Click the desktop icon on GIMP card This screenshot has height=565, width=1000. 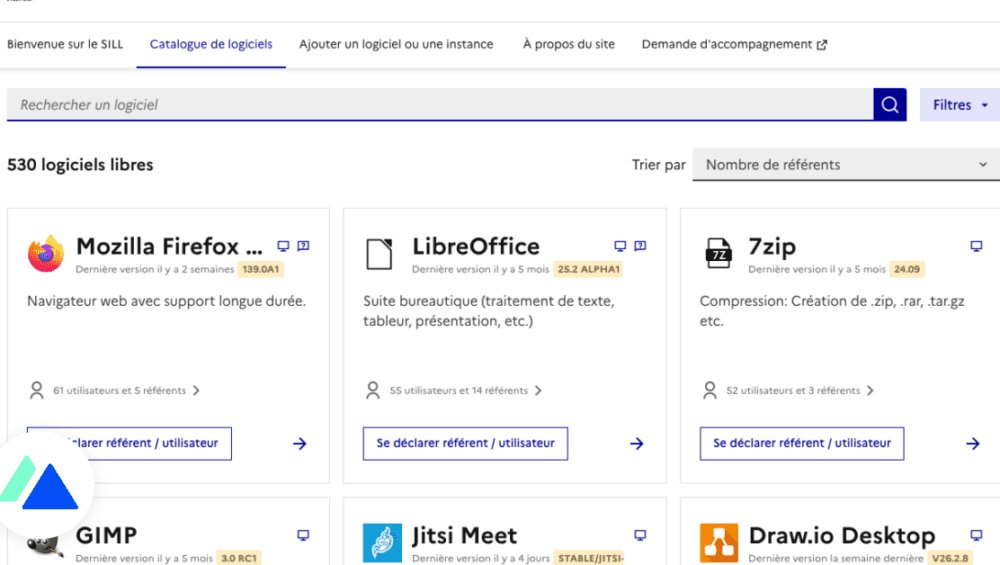(304, 535)
